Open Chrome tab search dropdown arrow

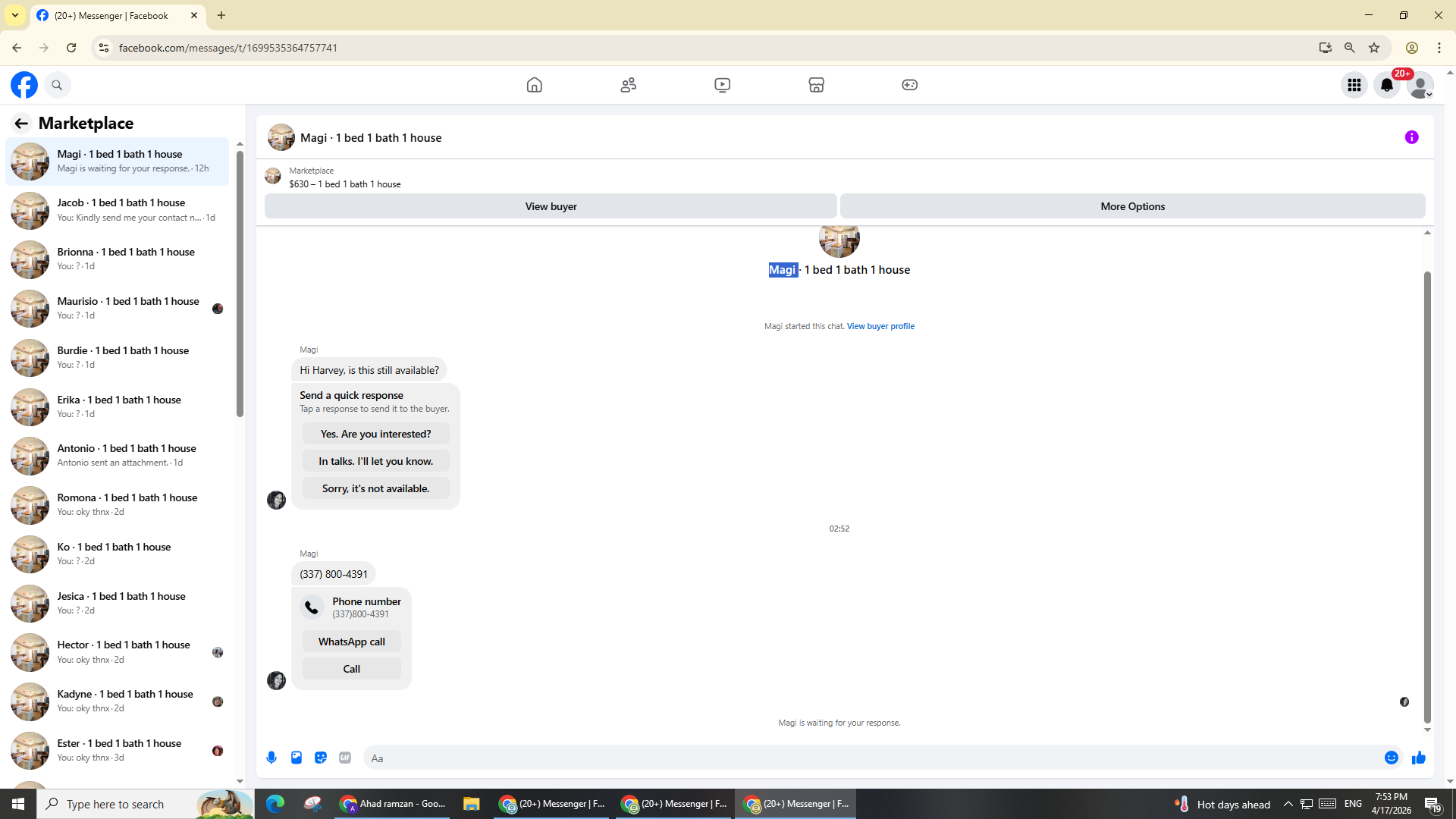pos(15,15)
